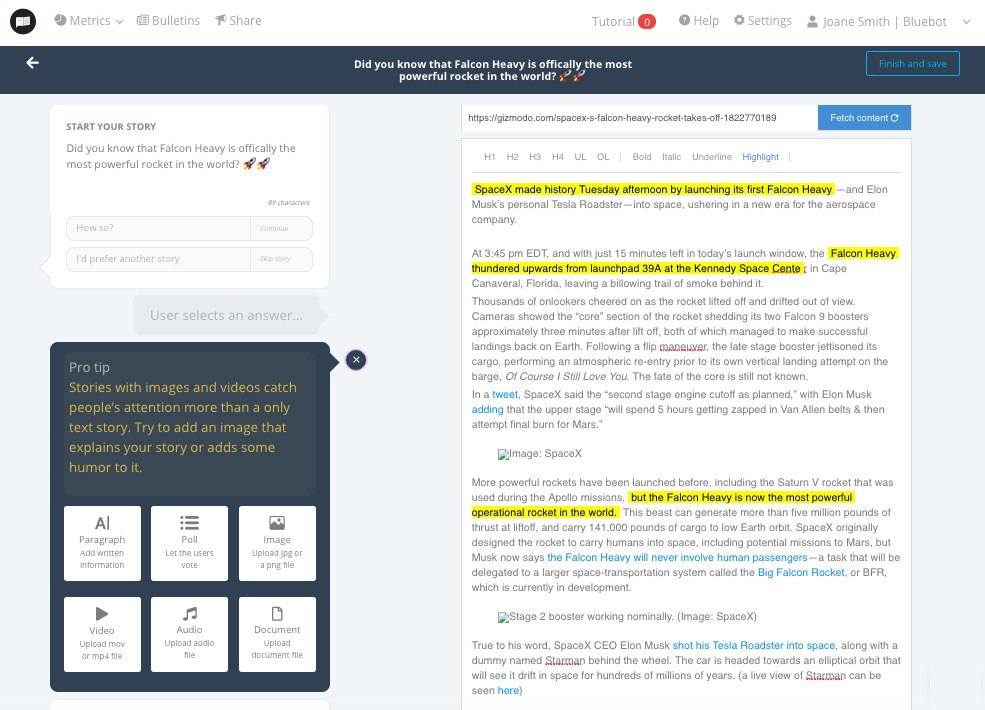Add a Document block
The height and width of the screenshot is (710, 985).
point(277,634)
